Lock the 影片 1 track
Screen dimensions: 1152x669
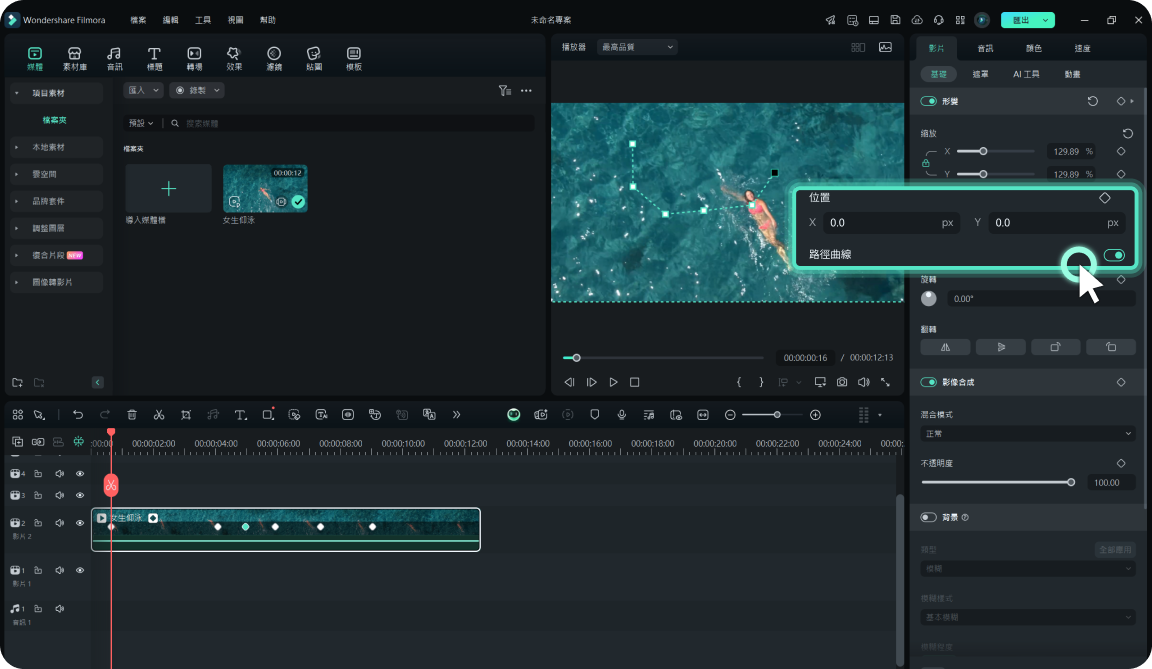tap(38, 570)
